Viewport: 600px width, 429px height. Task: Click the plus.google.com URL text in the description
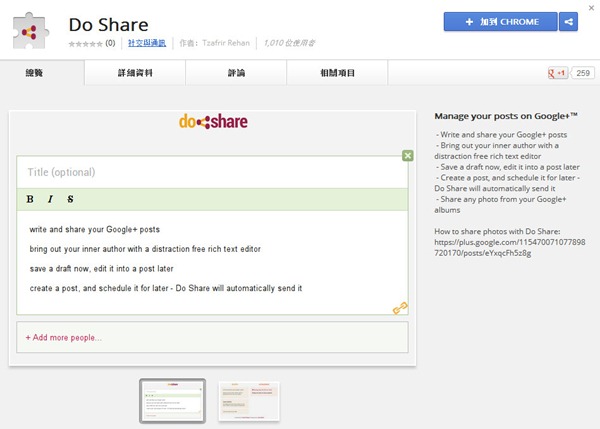coord(510,247)
